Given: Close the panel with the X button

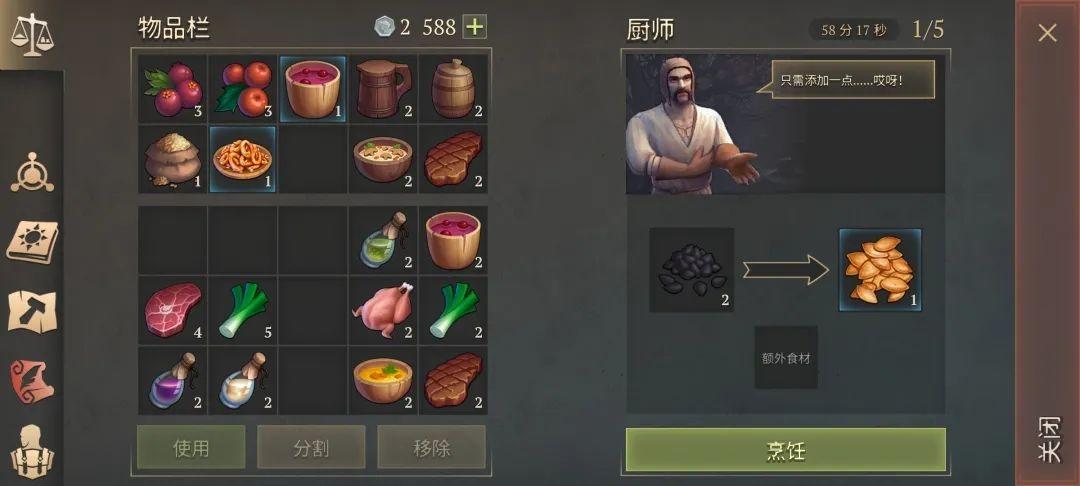Looking at the screenshot, I should tap(1048, 32).
